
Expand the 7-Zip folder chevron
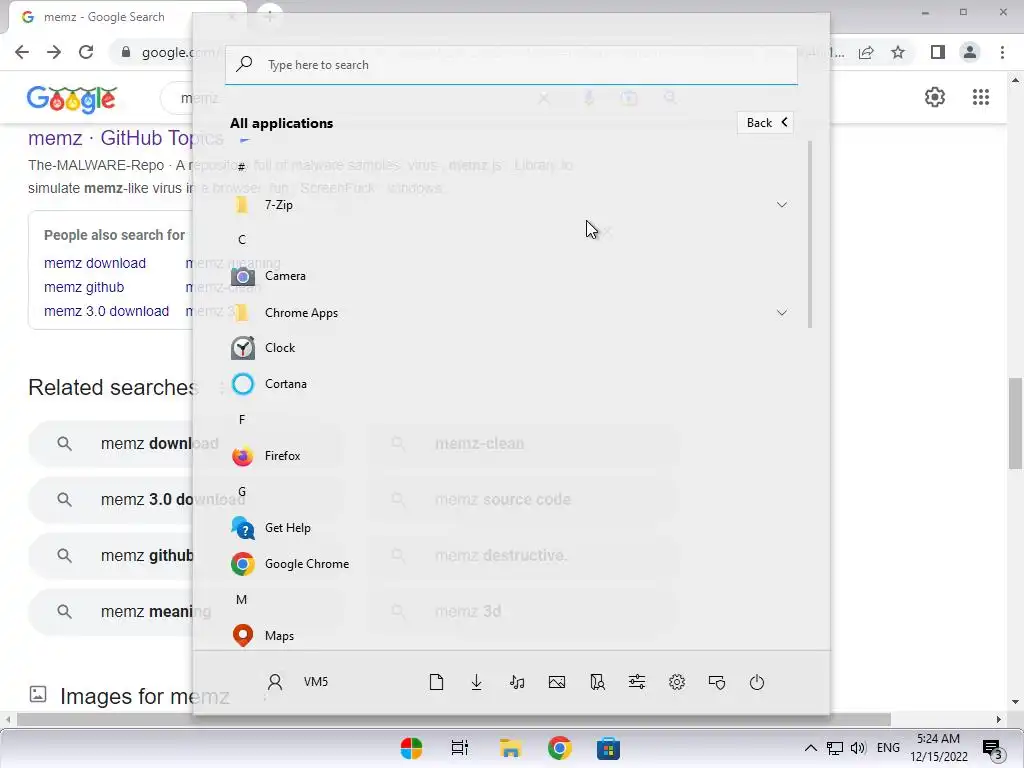tap(782, 205)
